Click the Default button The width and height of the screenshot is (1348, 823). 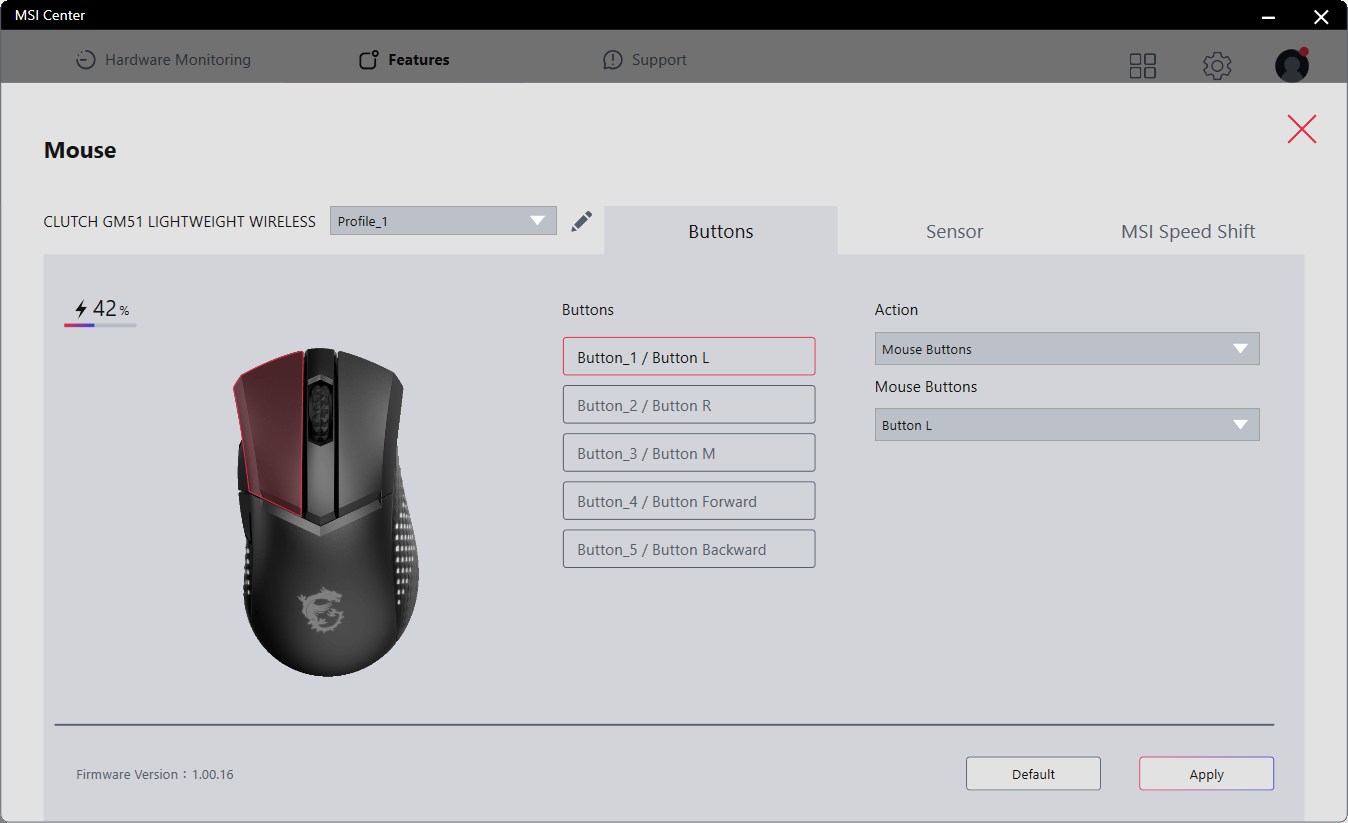click(x=1033, y=774)
